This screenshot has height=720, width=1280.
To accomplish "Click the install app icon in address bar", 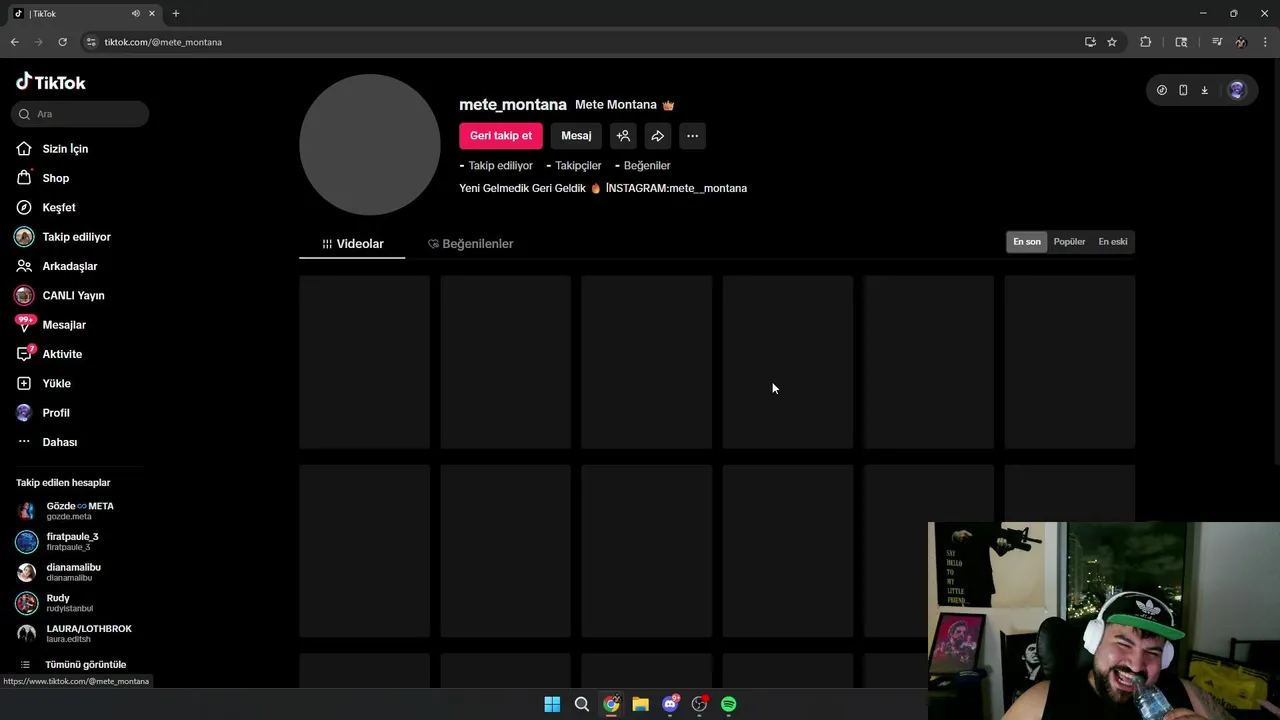I will [x=1090, y=42].
